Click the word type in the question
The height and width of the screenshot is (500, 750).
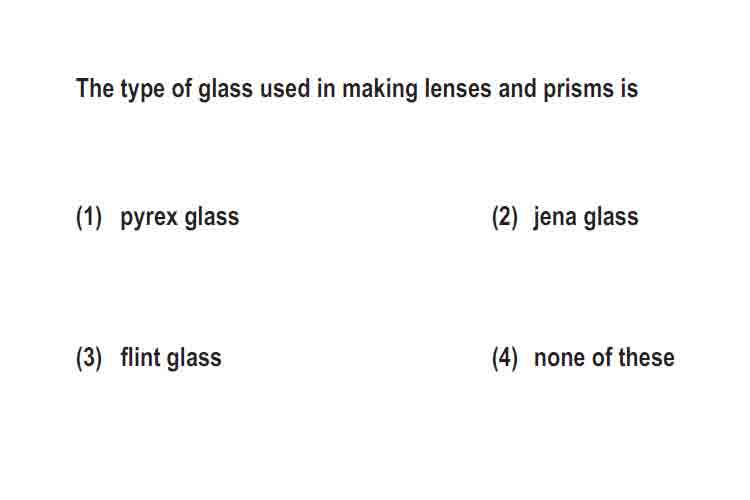[x=142, y=90]
